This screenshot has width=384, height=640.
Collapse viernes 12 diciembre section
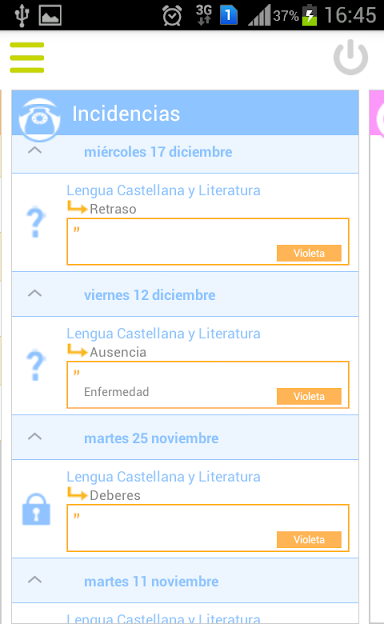35,293
